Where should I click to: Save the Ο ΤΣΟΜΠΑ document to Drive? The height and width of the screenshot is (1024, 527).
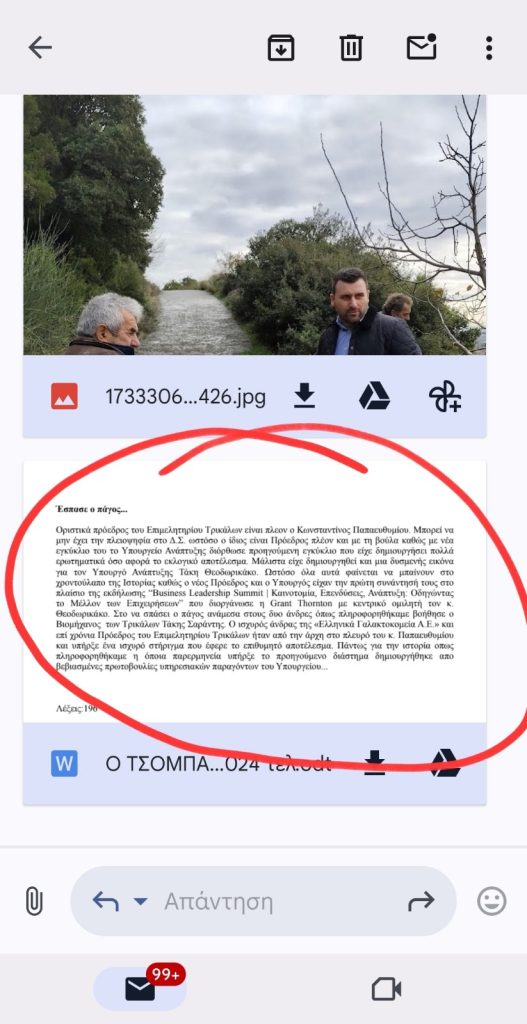click(445, 763)
